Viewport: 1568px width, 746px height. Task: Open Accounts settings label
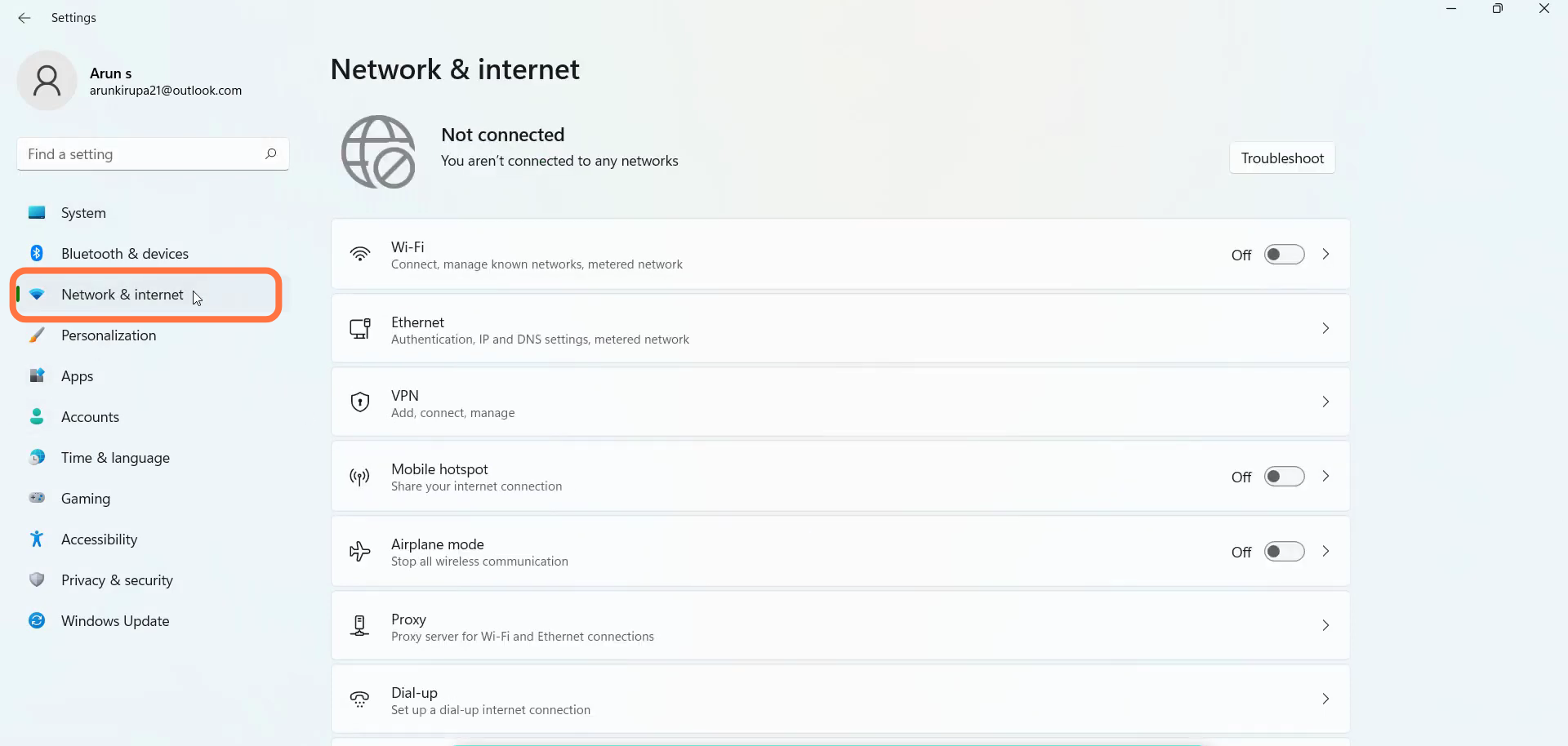[x=90, y=417]
